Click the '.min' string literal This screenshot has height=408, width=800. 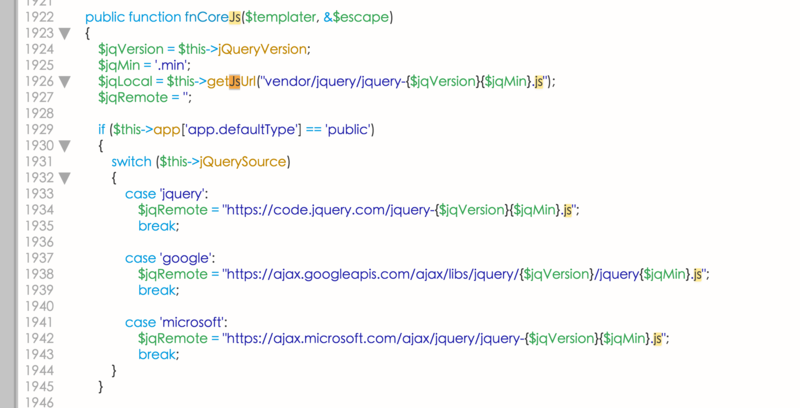point(170,65)
